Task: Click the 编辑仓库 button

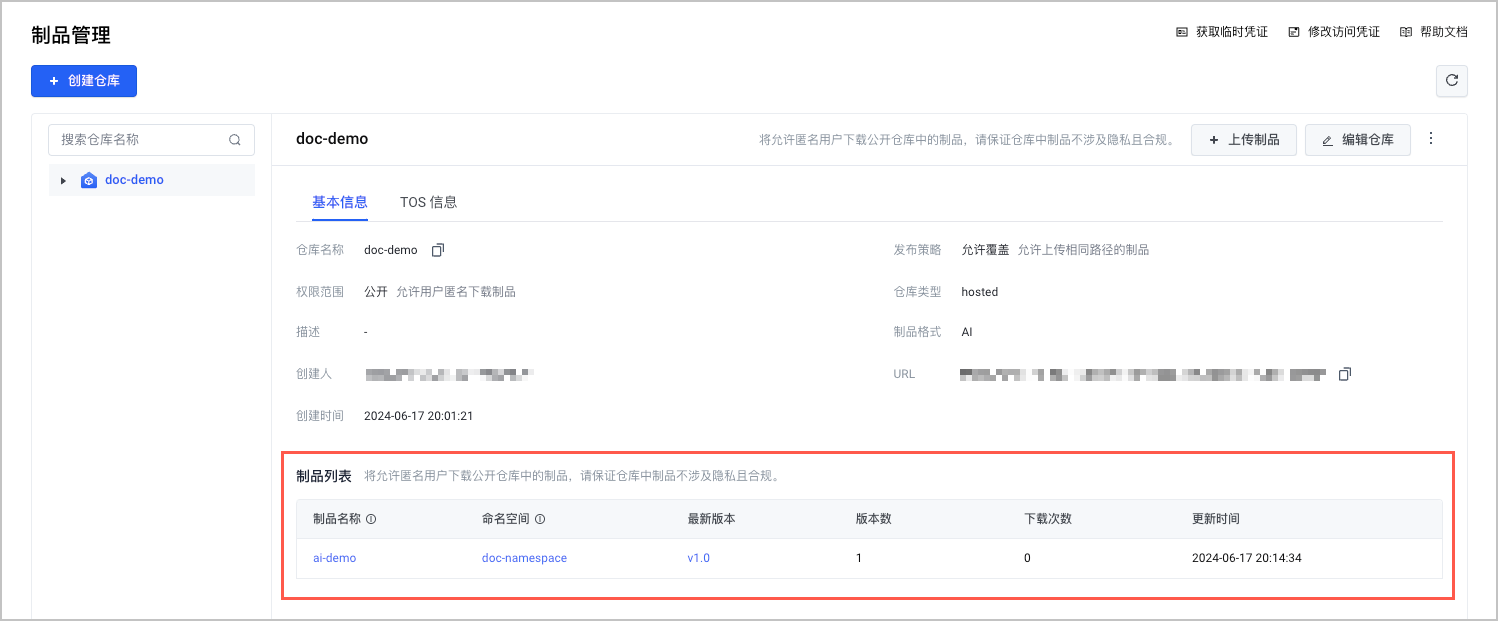Action: (1357, 140)
